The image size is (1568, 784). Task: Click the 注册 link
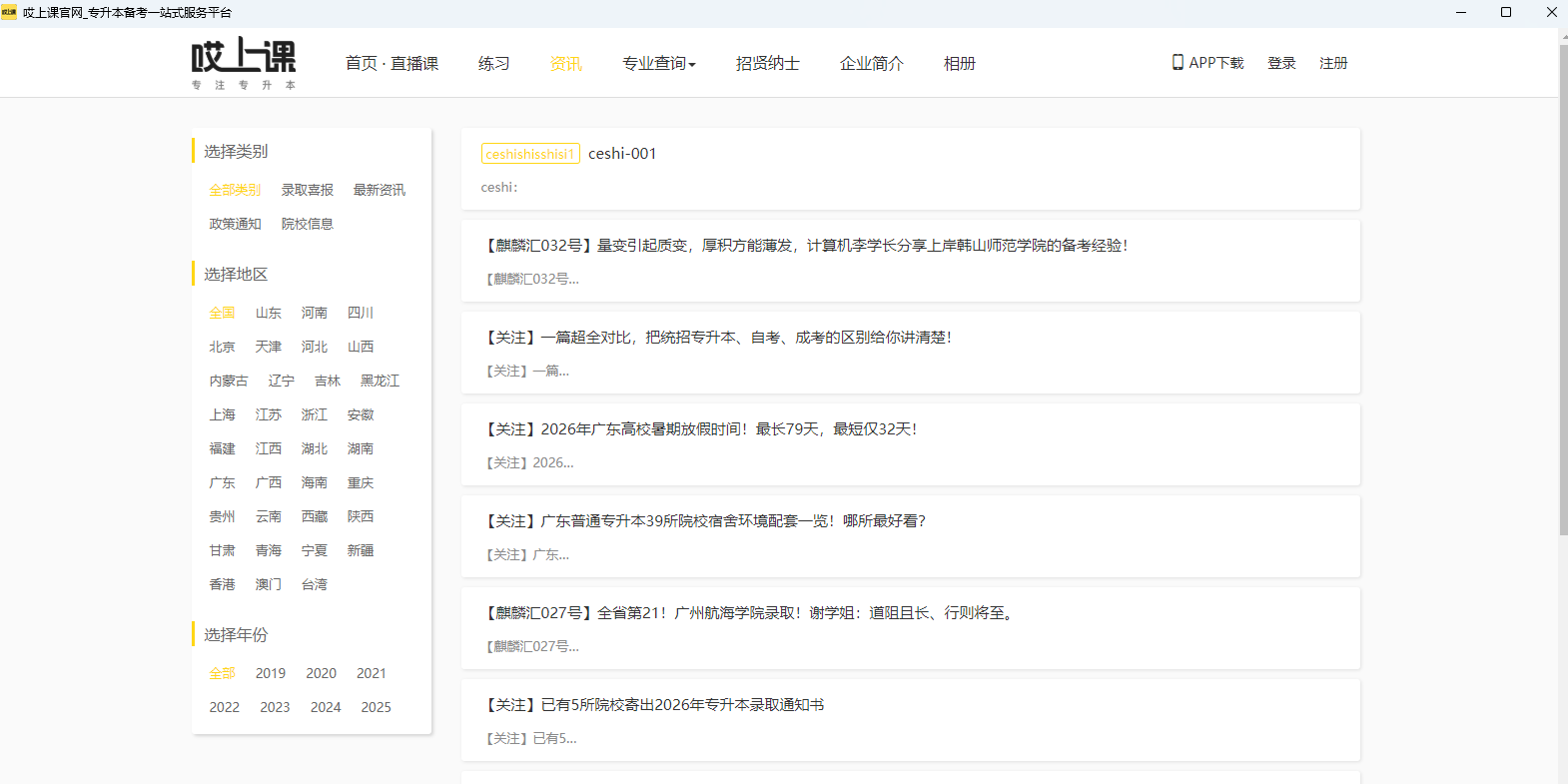1333,63
